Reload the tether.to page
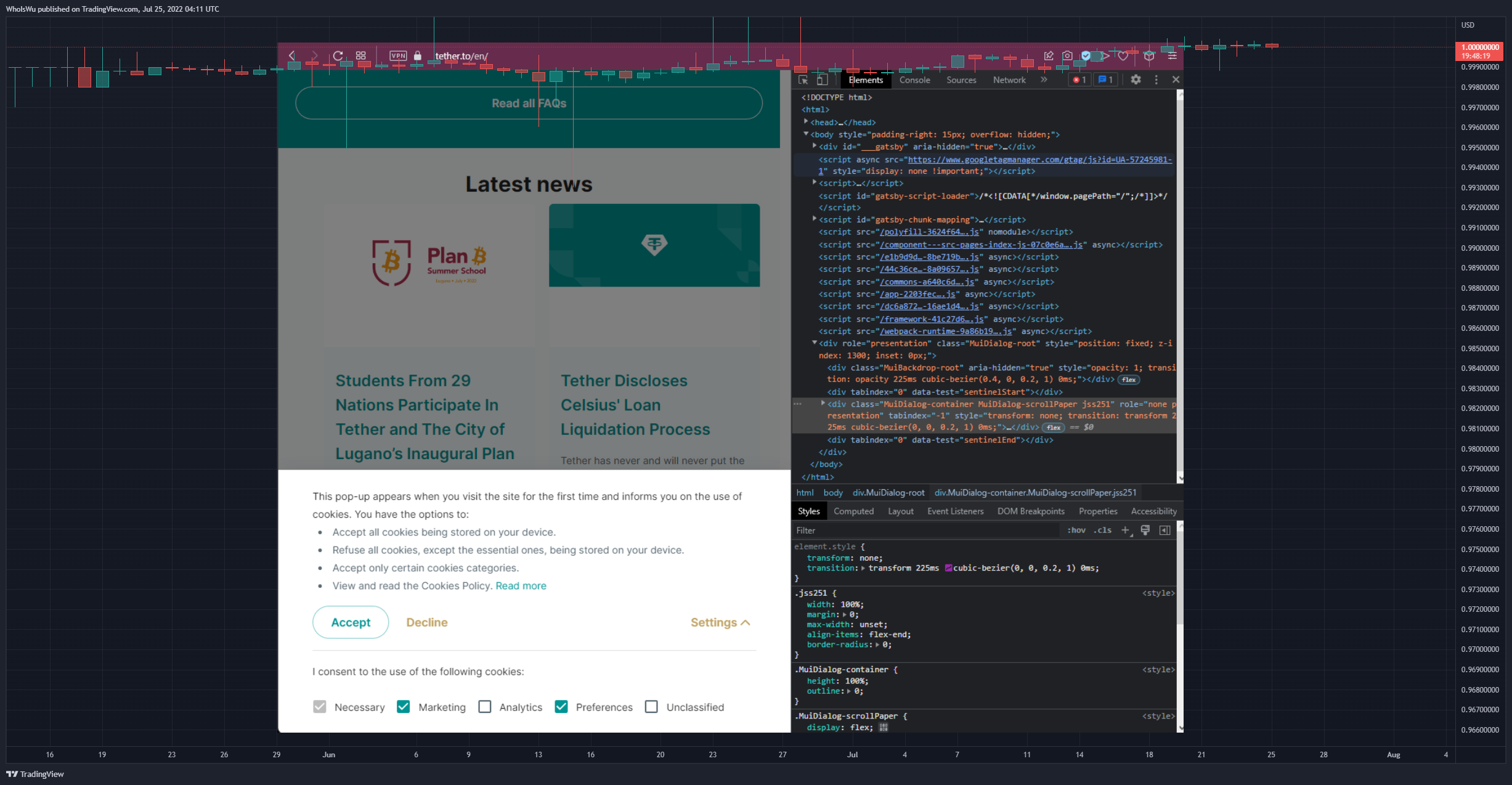Image resolution: width=1512 pixels, height=785 pixels. pyautogui.click(x=338, y=56)
